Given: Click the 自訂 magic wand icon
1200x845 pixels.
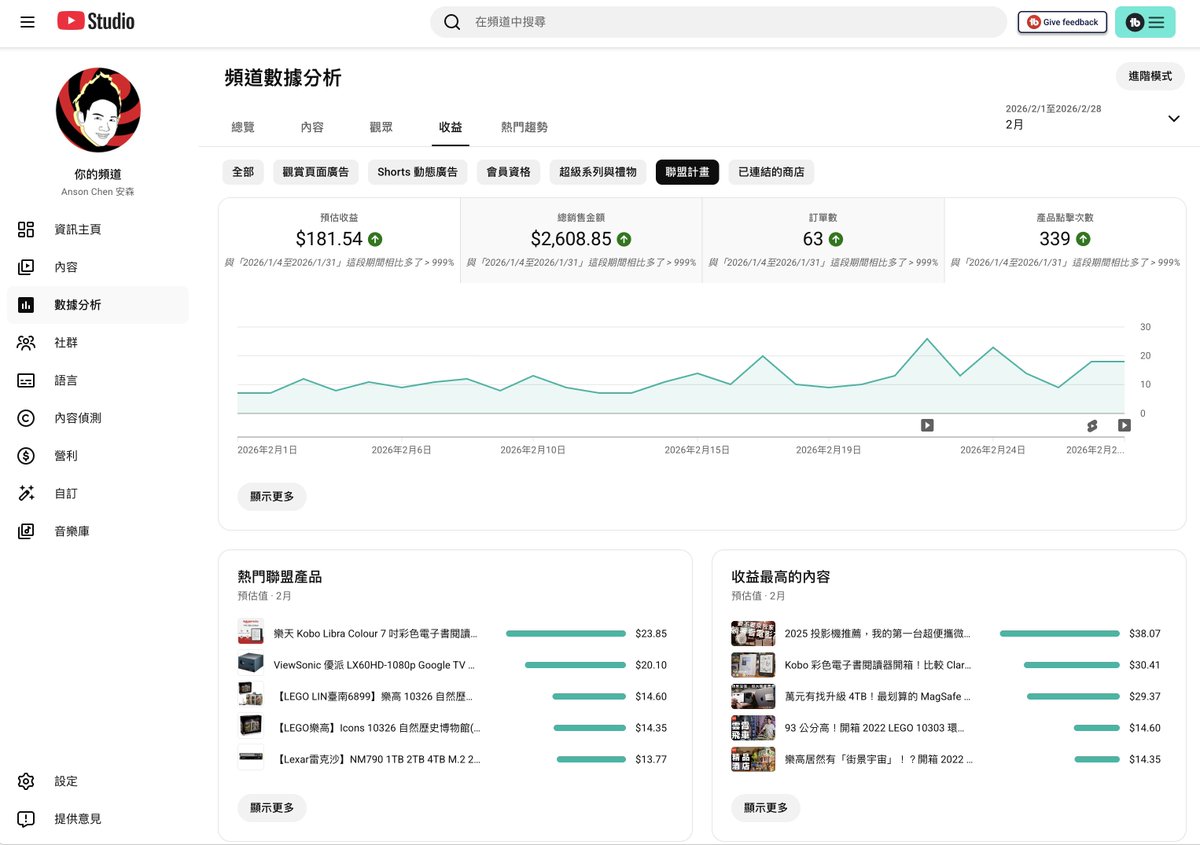Looking at the screenshot, I should point(26,493).
